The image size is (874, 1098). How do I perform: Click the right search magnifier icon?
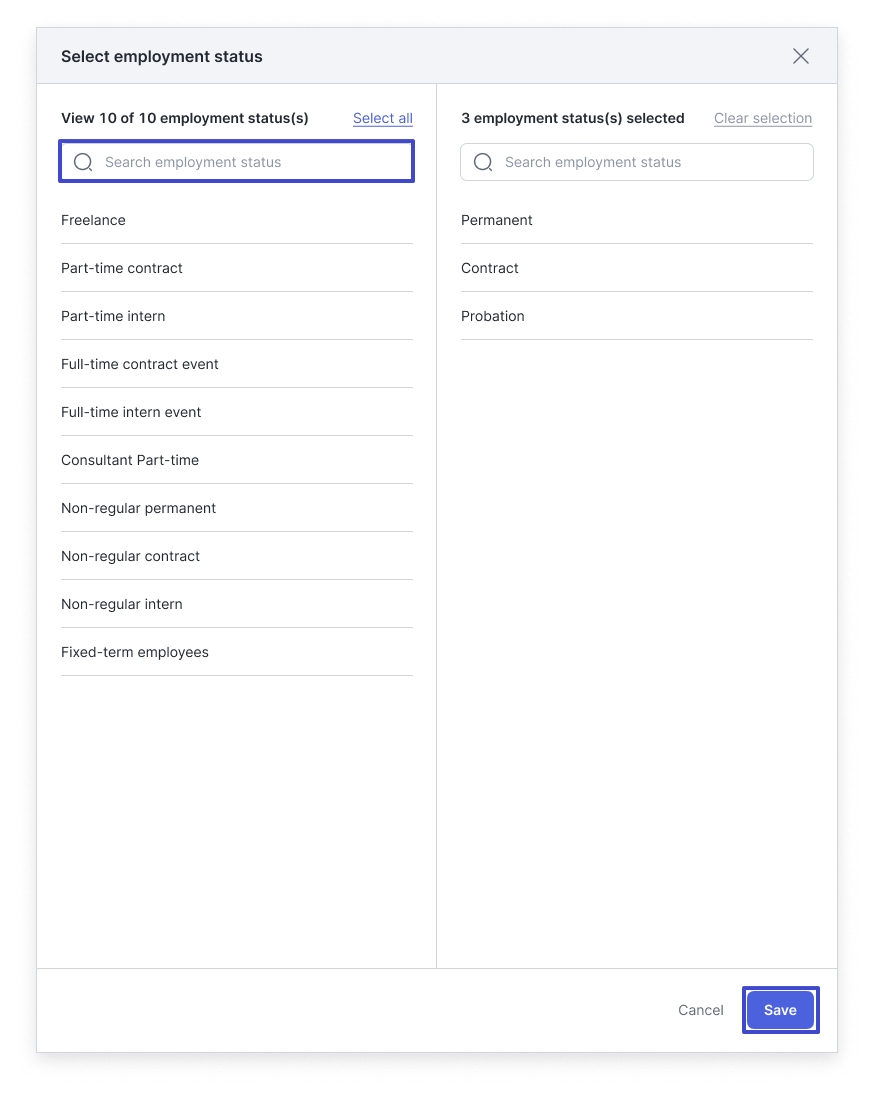pyautogui.click(x=483, y=162)
